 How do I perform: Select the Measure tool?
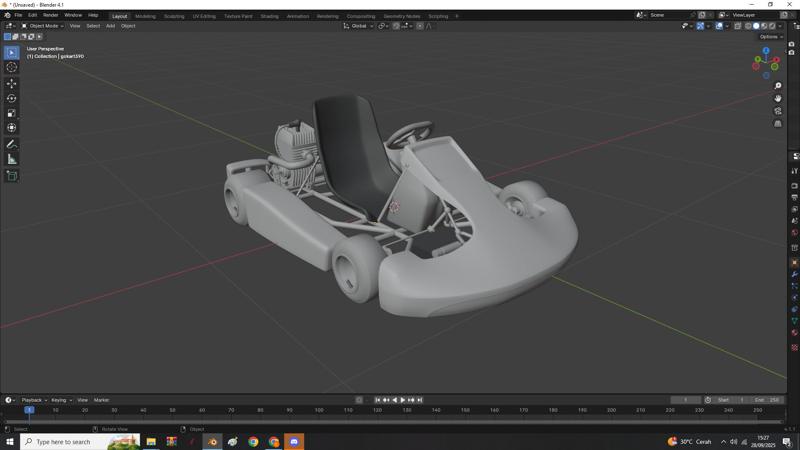pyautogui.click(x=12, y=159)
